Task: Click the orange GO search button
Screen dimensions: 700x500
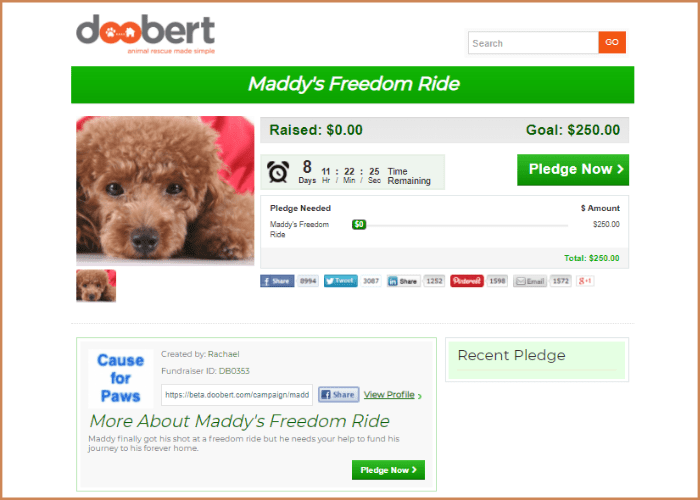Action: [x=612, y=42]
